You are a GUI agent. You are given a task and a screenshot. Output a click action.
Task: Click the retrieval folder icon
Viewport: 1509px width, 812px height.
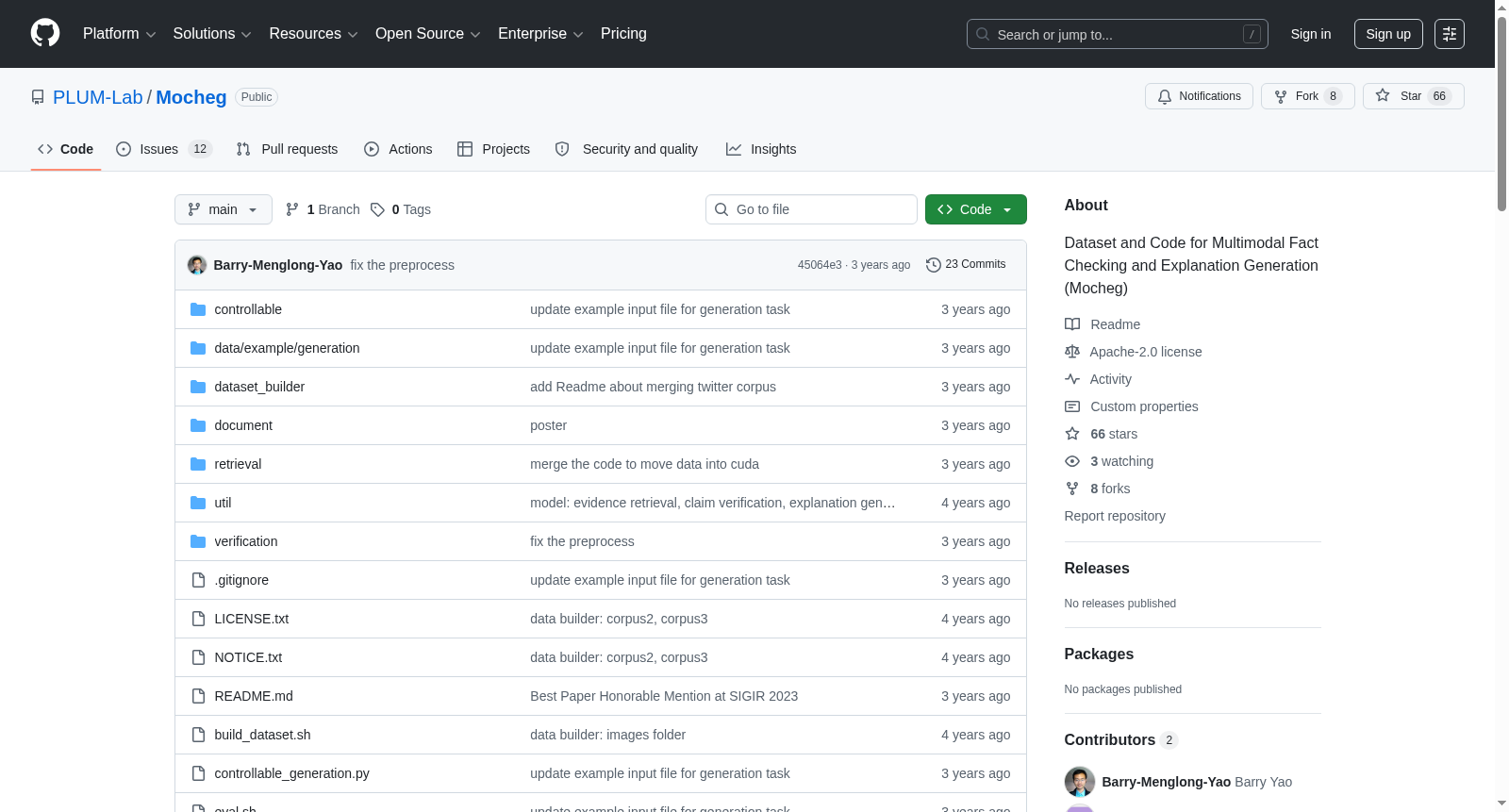click(198, 464)
